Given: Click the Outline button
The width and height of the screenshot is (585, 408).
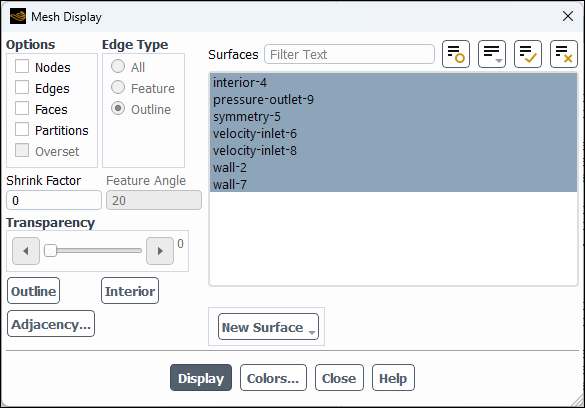Looking at the screenshot, I should pos(34,291).
